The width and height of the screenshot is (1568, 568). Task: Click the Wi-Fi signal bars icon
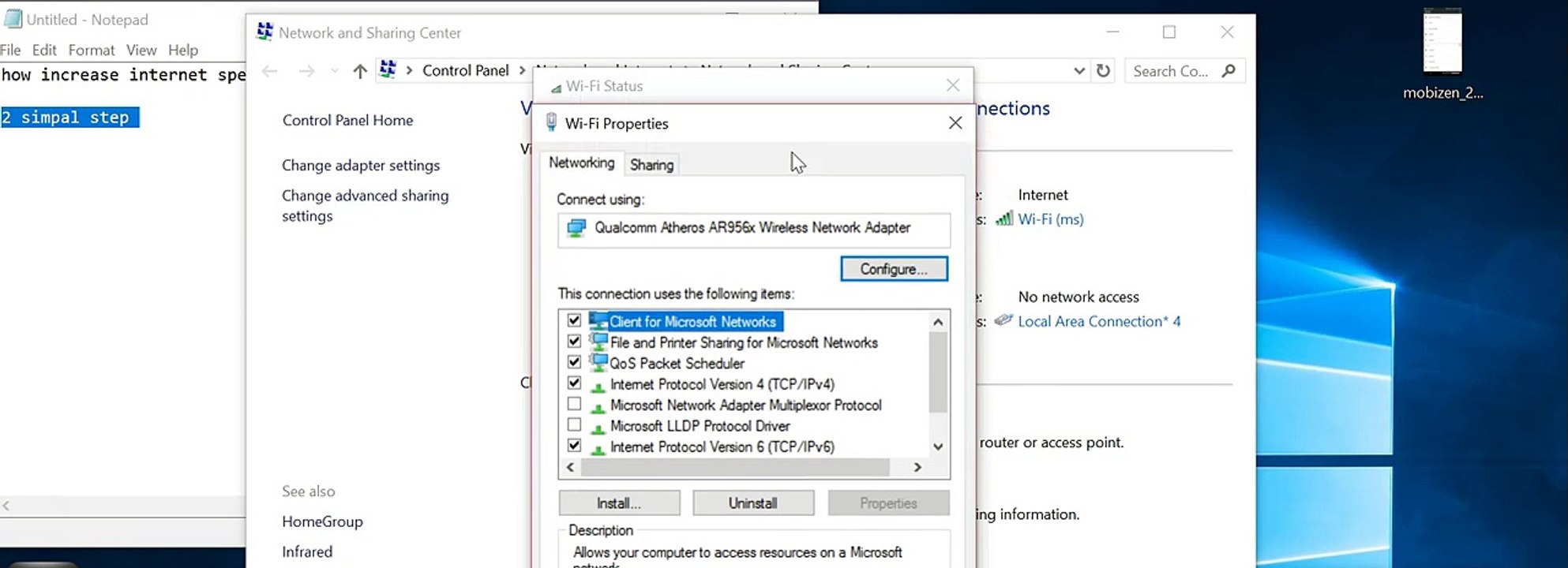pyautogui.click(x=1003, y=219)
